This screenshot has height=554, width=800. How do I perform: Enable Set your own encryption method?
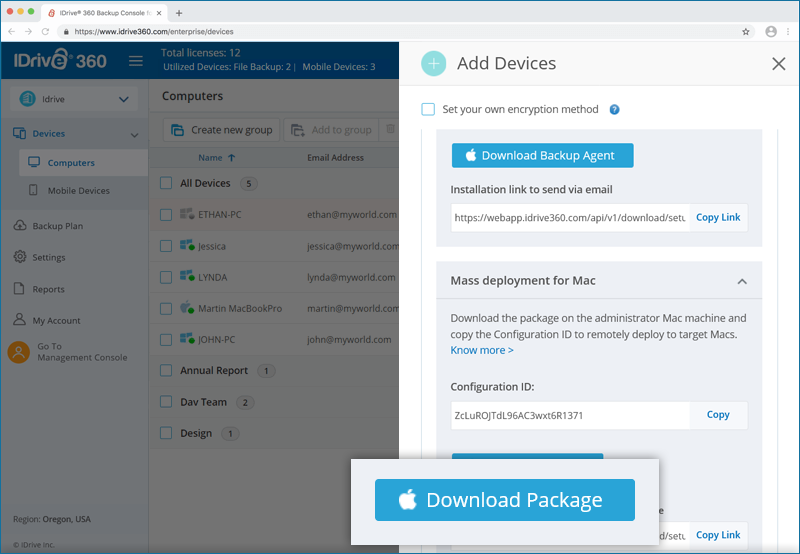click(428, 109)
